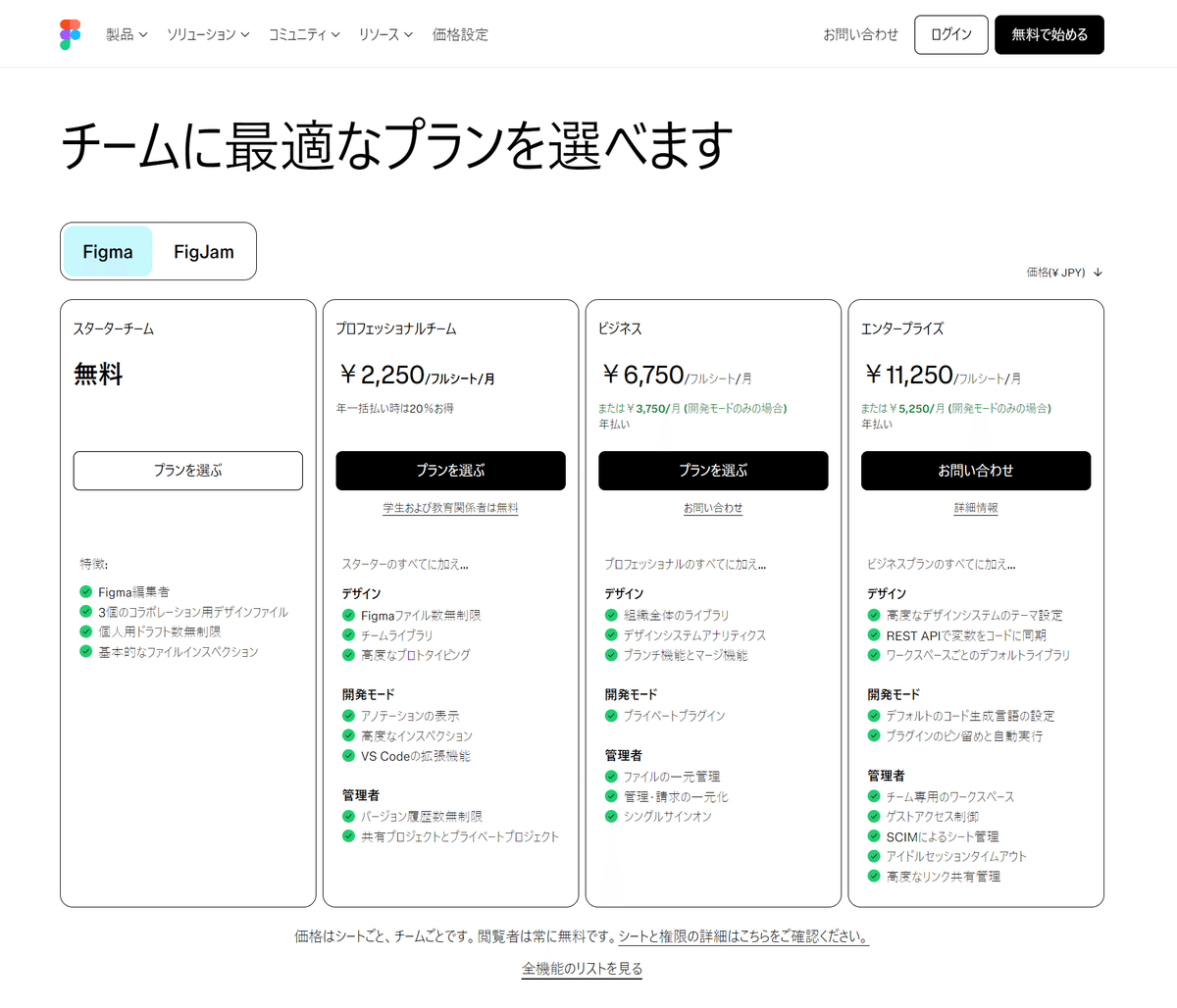Screen dimensions: 1177x1008
Task: Expand the リソース menu
Action: [385, 34]
